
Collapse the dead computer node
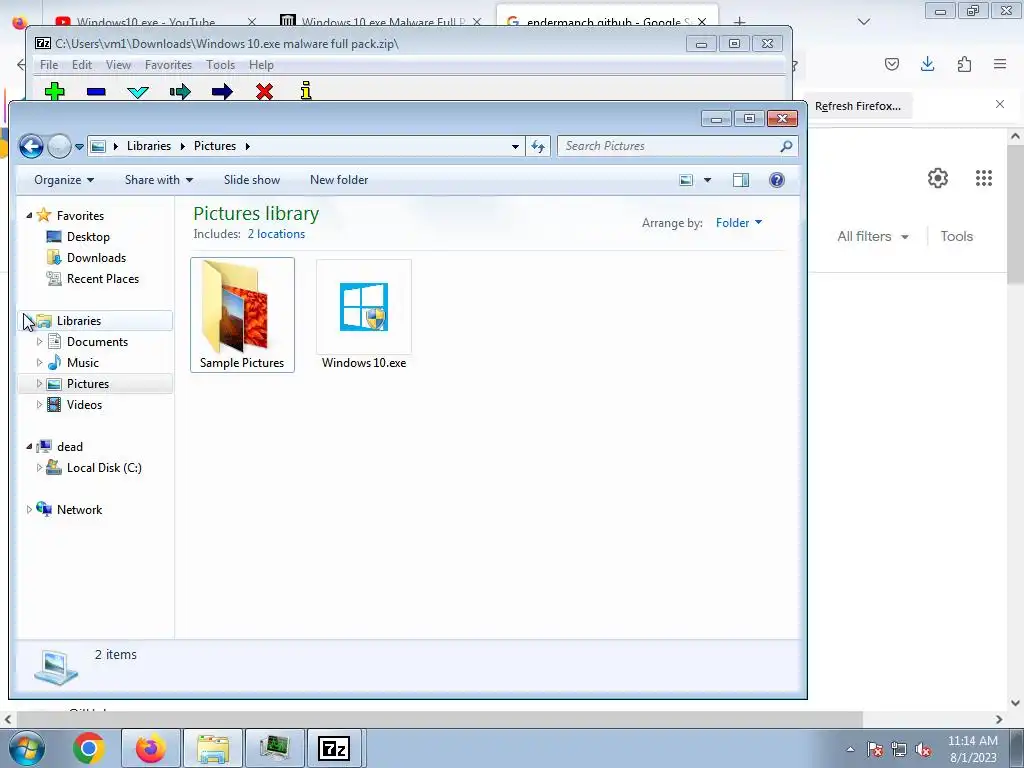coord(29,446)
